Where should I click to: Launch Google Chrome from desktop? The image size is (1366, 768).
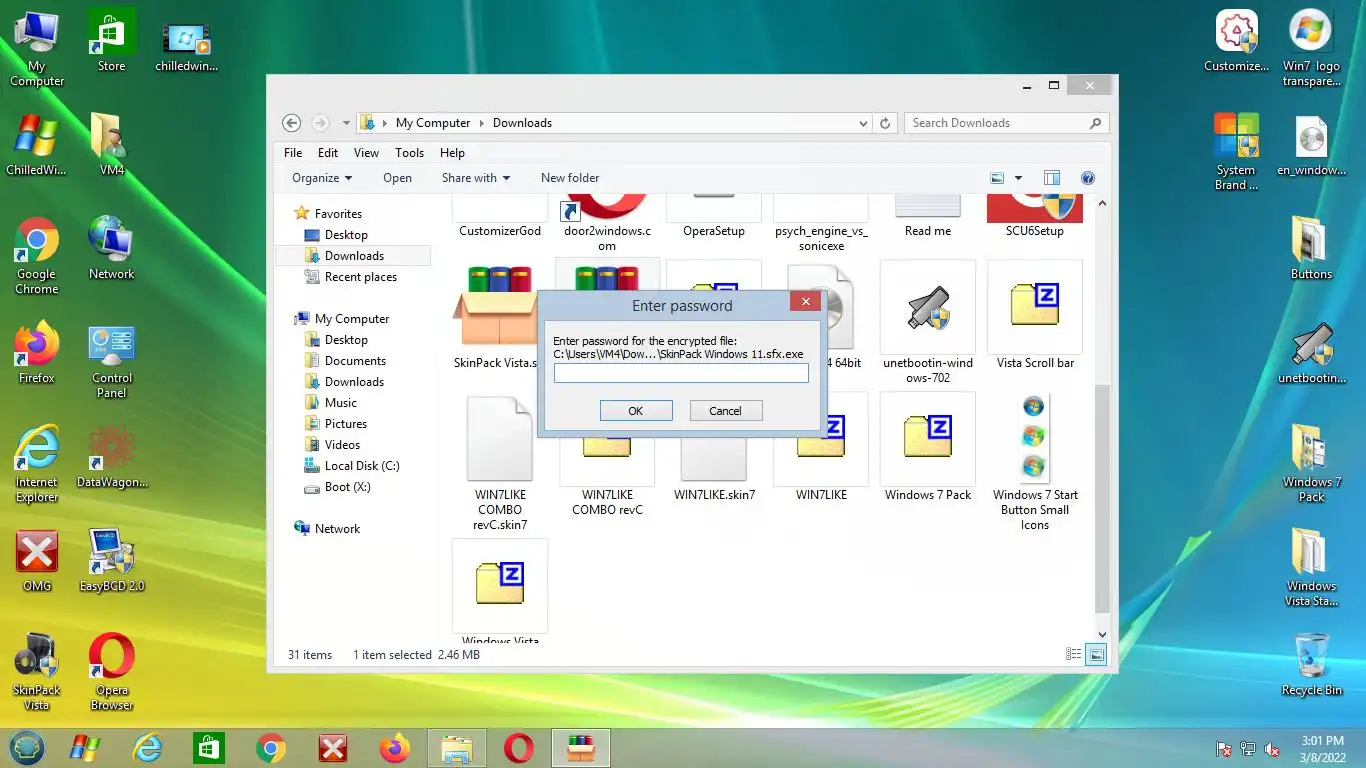(37, 256)
